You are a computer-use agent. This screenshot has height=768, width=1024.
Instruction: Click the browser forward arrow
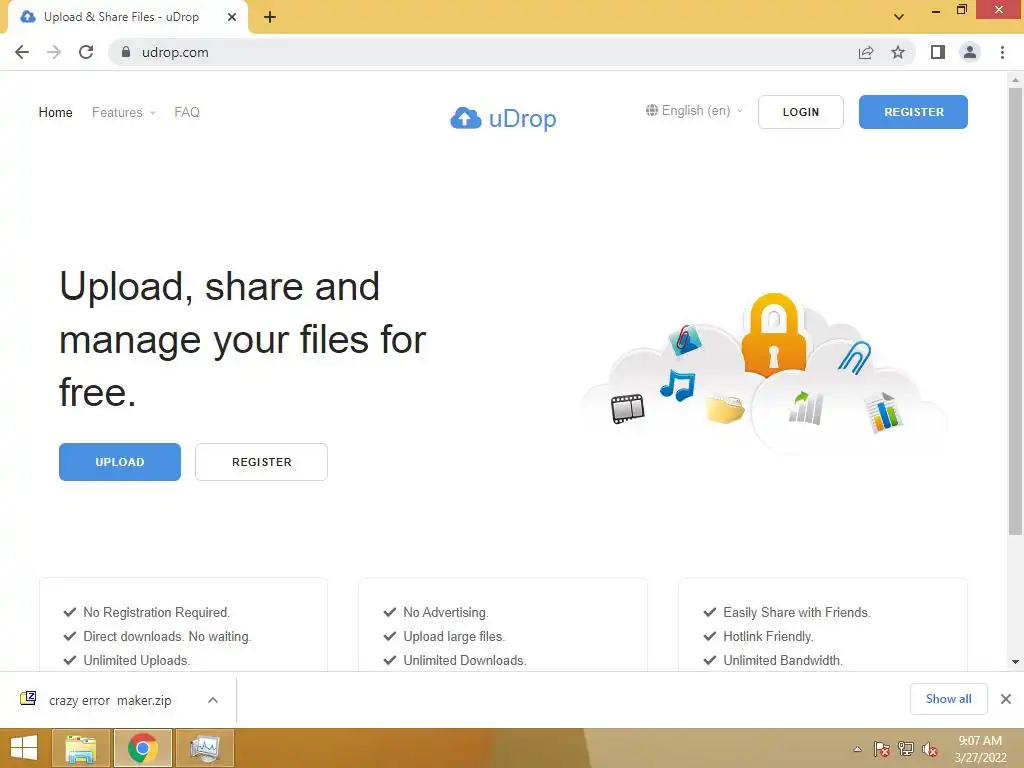[54, 52]
